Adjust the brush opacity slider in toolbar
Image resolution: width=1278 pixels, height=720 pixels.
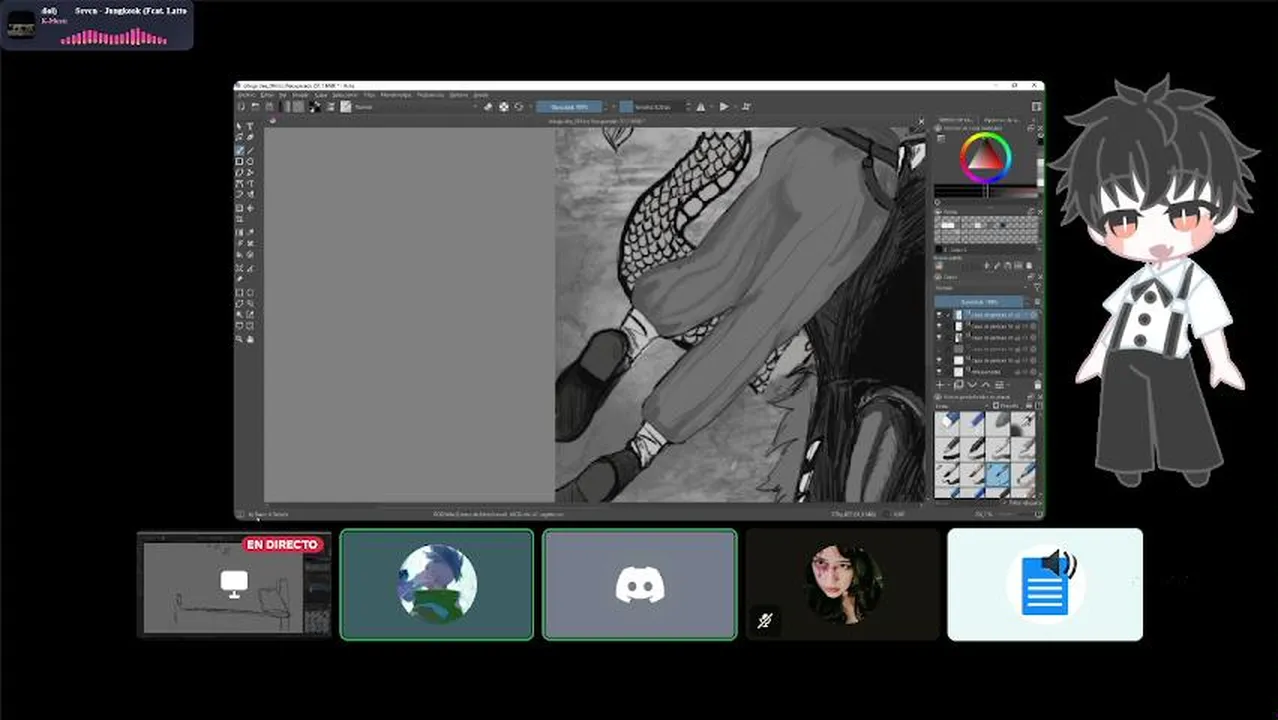[569, 107]
